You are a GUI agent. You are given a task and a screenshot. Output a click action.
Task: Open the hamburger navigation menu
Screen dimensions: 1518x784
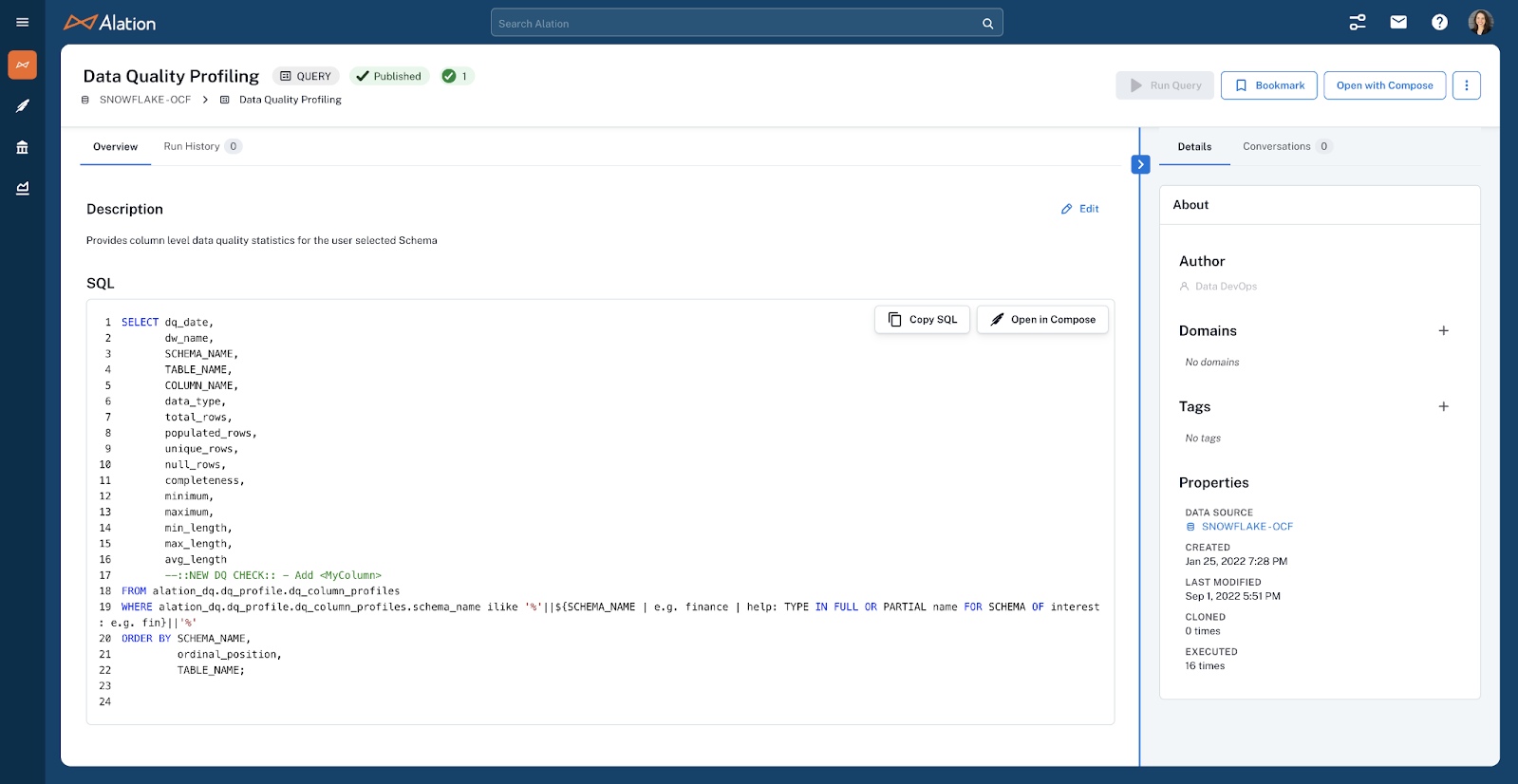[23, 23]
